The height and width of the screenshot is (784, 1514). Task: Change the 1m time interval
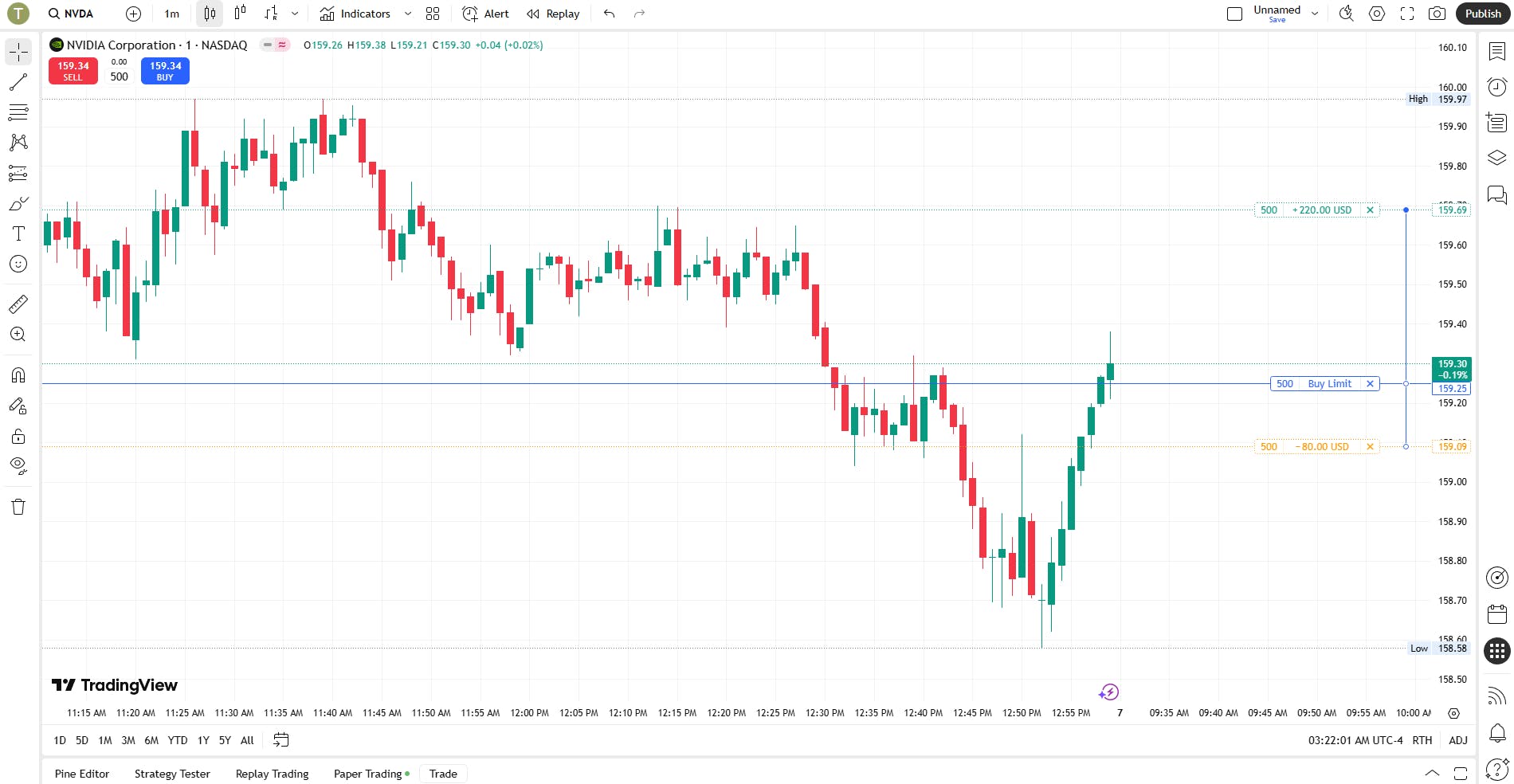pyautogui.click(x=172, y=14)
